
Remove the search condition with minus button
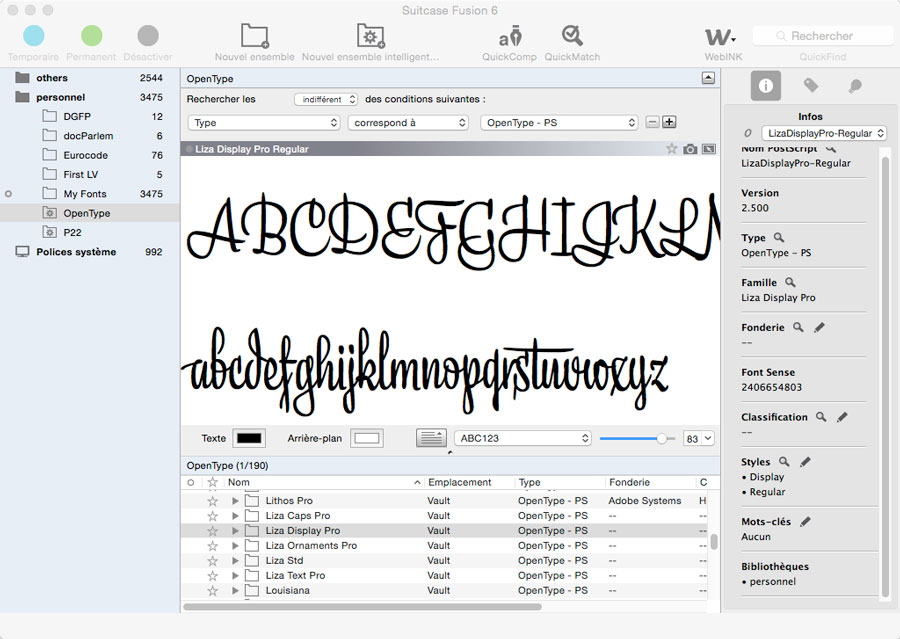click(x=652, y=122)
